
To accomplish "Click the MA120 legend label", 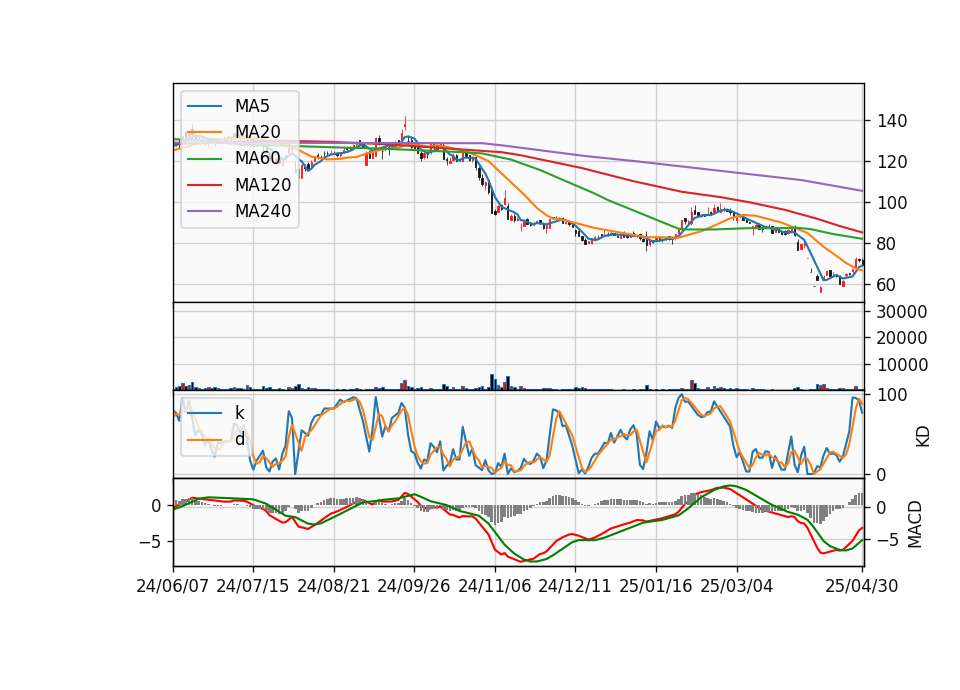I will [263, 185].
